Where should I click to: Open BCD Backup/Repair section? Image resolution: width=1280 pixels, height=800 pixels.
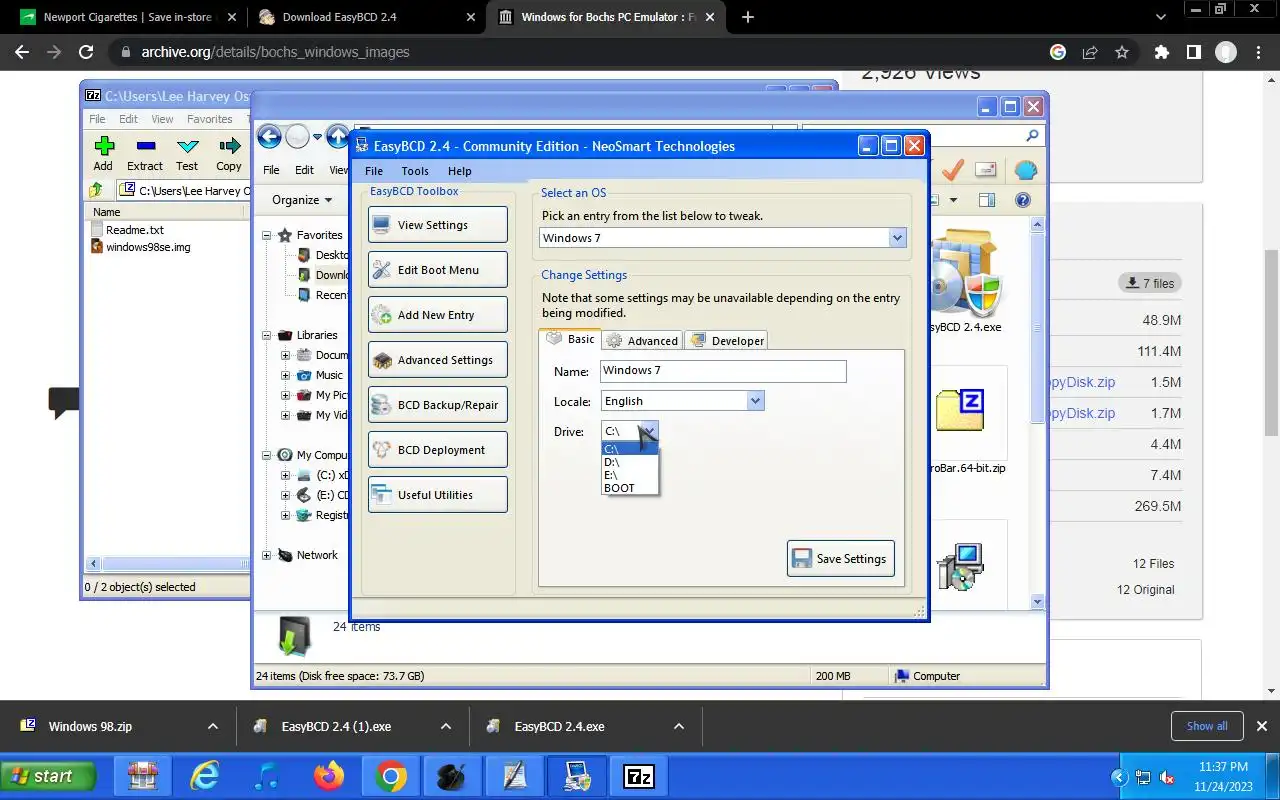coord(438,405)
